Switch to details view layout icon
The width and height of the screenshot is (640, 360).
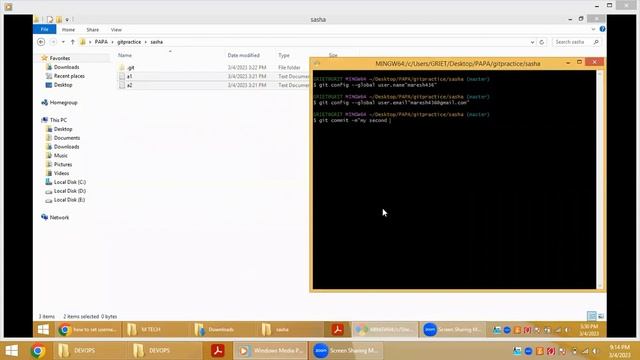coord(591,316)
